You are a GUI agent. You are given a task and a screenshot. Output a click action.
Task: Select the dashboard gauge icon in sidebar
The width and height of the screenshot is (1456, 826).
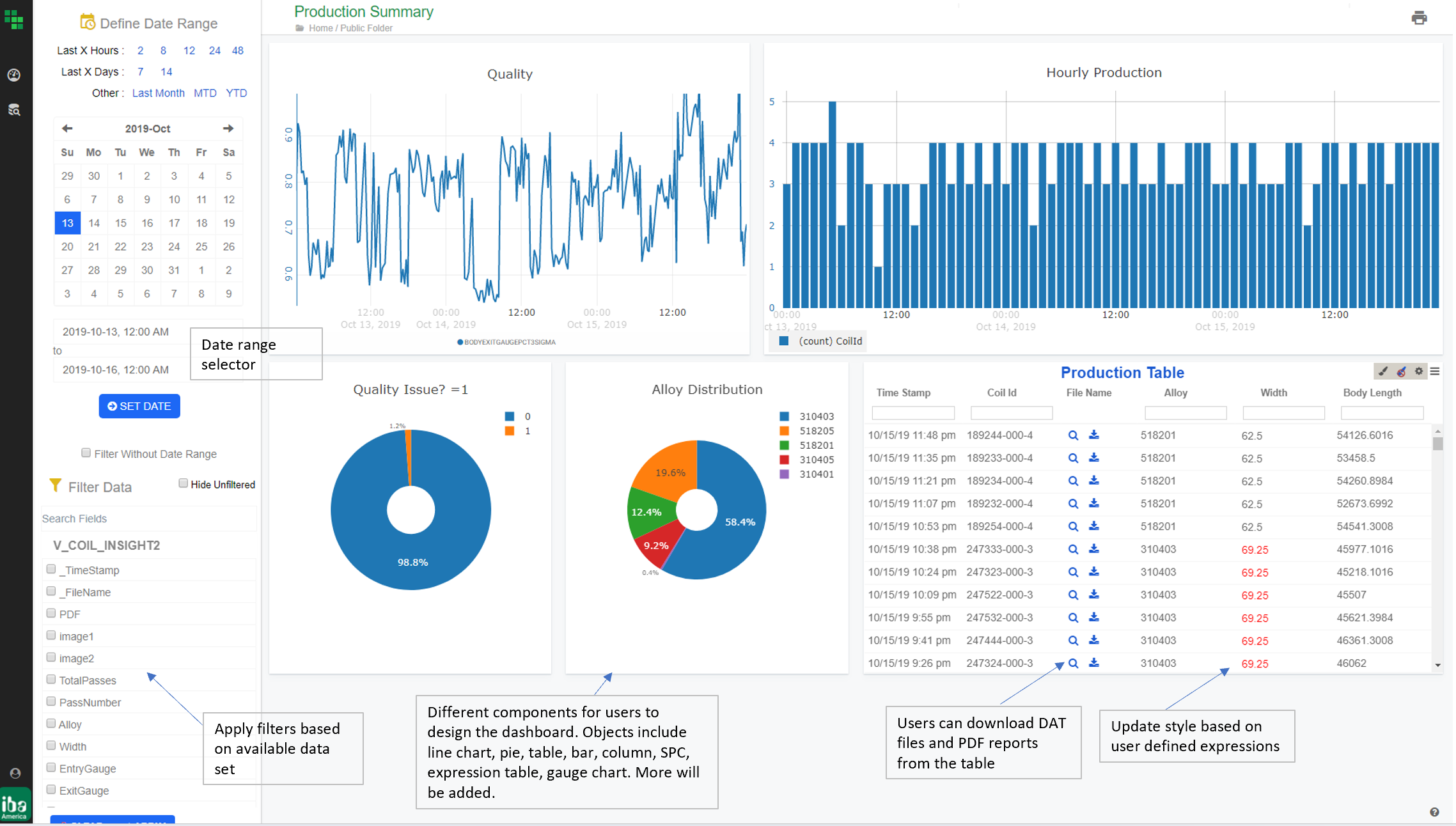[x=14, y=74]
